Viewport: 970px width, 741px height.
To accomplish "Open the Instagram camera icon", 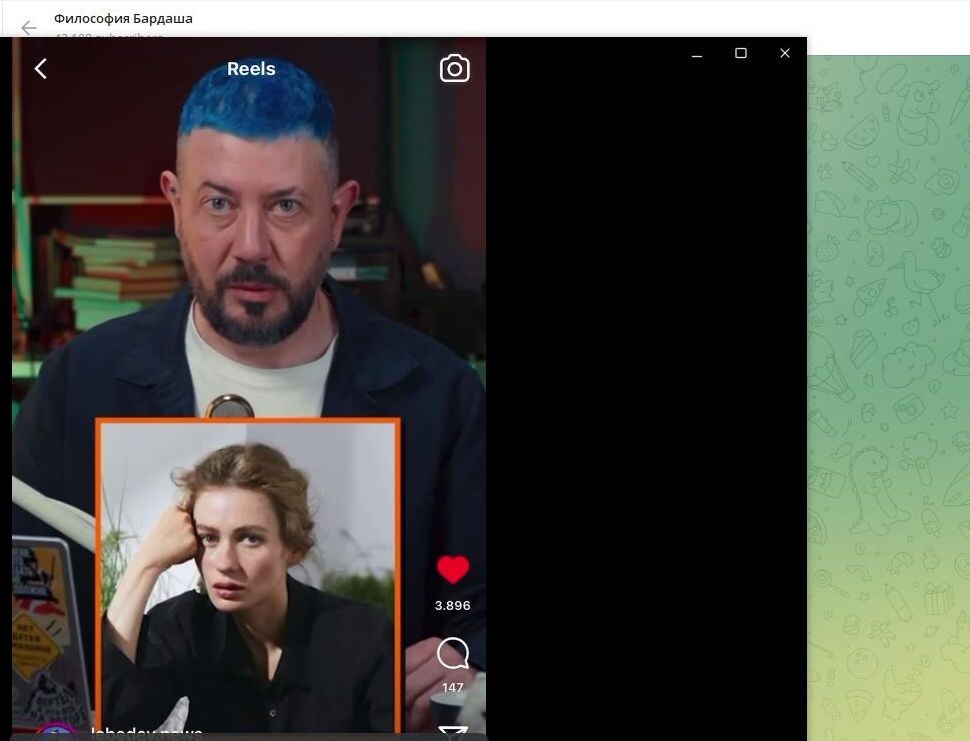I will [x=454, y=68].
